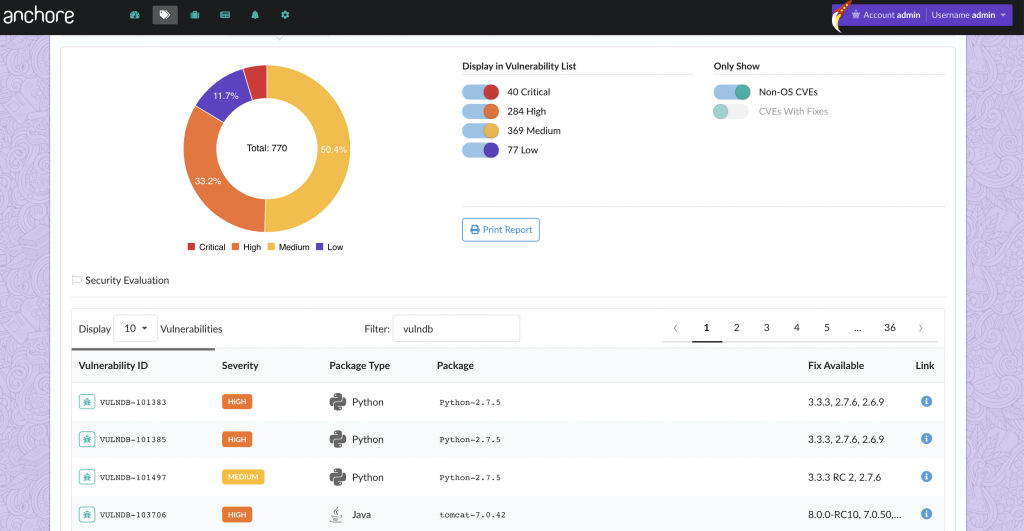Toggle off the 40 Critical switch

coord(481,92)
